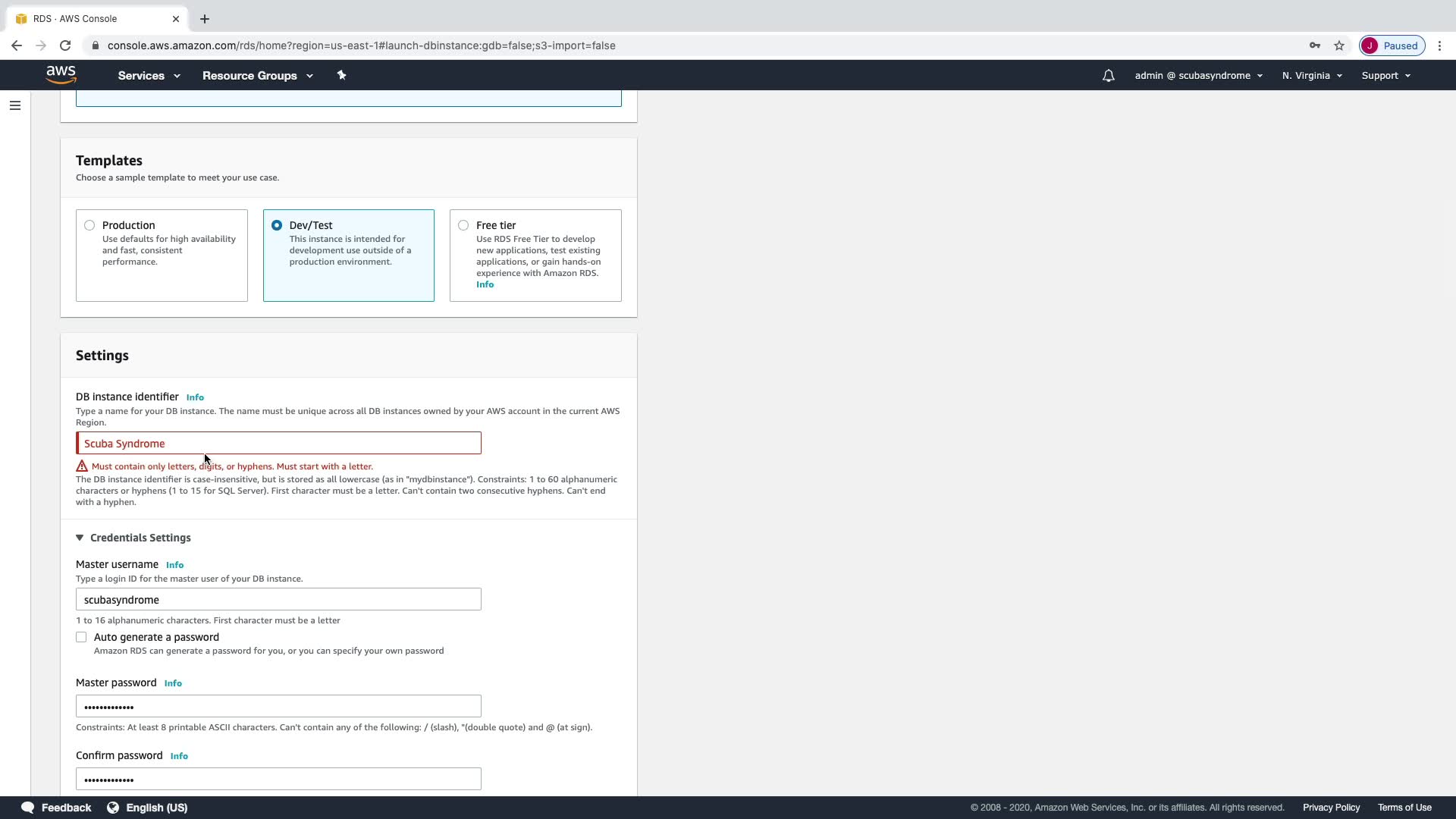
Task: Click the Feedback button in footer
Action: (x=56, y=808)
